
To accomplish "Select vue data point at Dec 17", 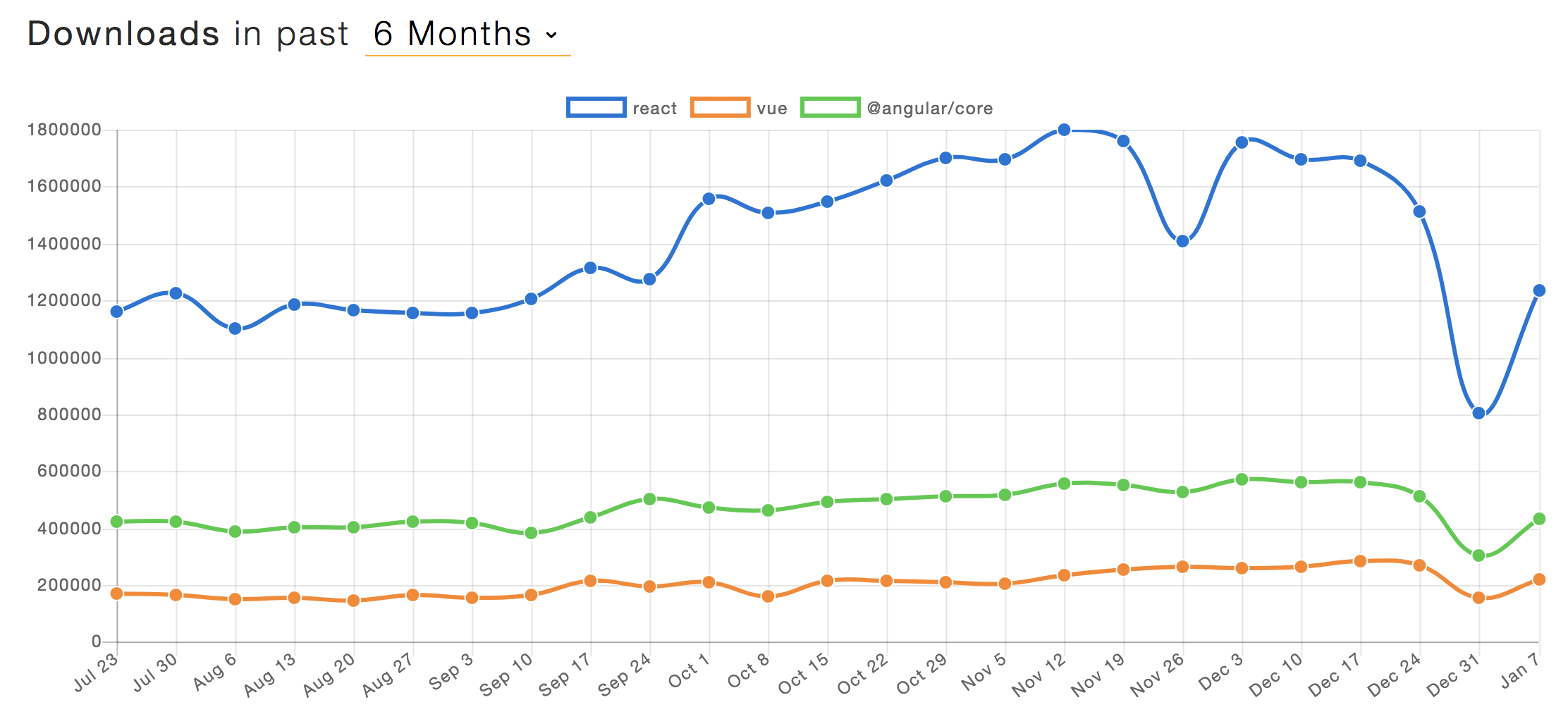I will (1360, 561).
